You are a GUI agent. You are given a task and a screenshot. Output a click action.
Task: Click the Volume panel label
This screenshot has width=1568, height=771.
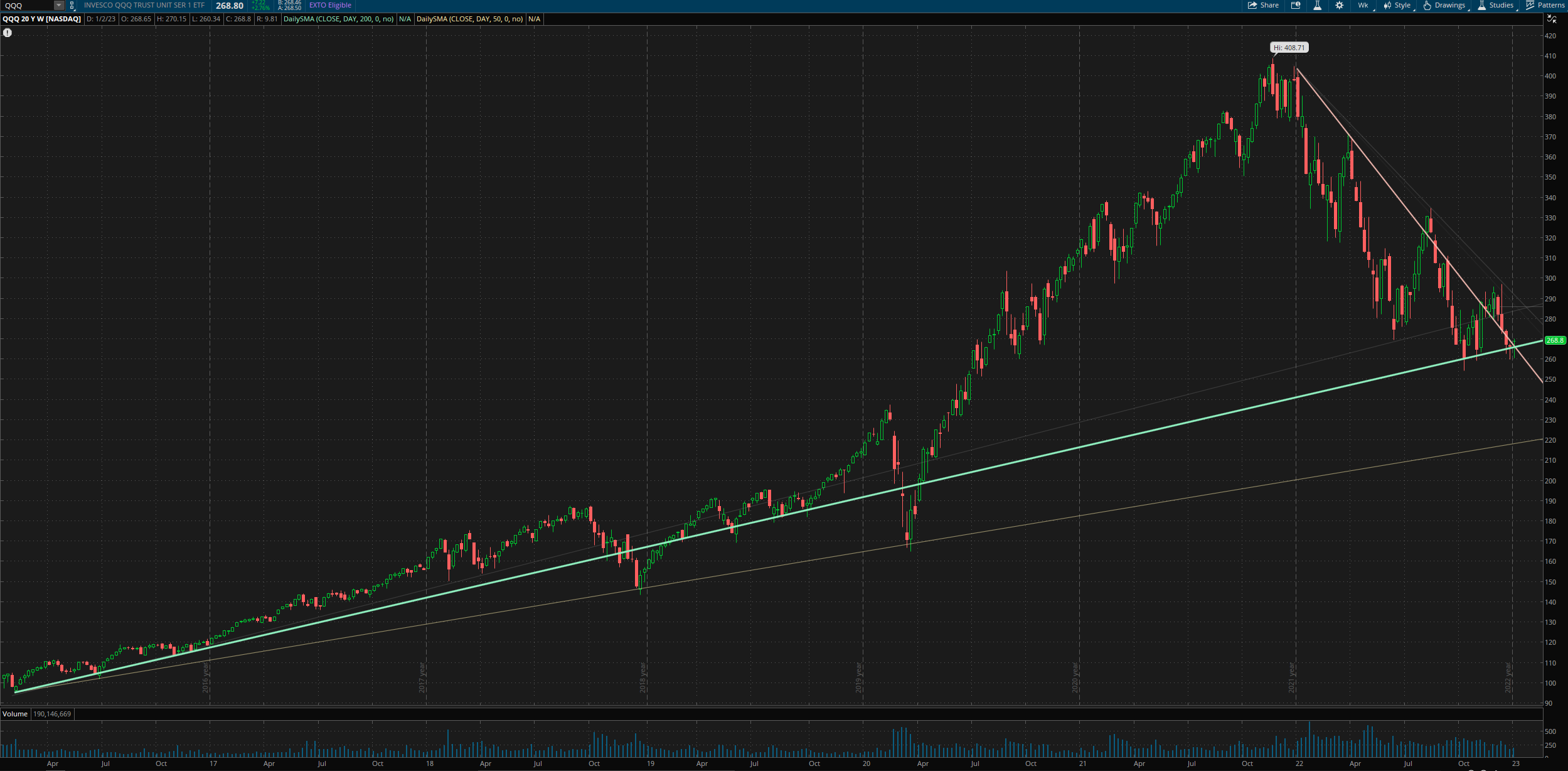click(x=15, y=714)
